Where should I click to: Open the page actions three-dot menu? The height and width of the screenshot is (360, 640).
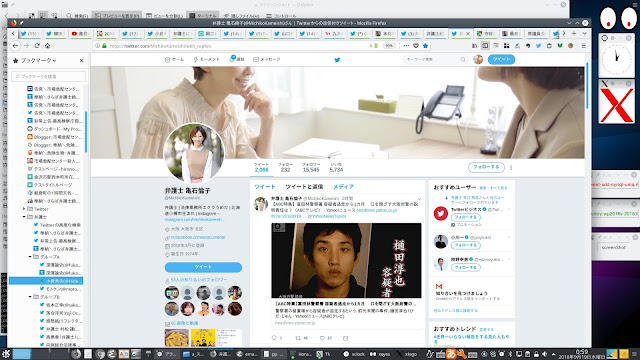coord(406,46)
